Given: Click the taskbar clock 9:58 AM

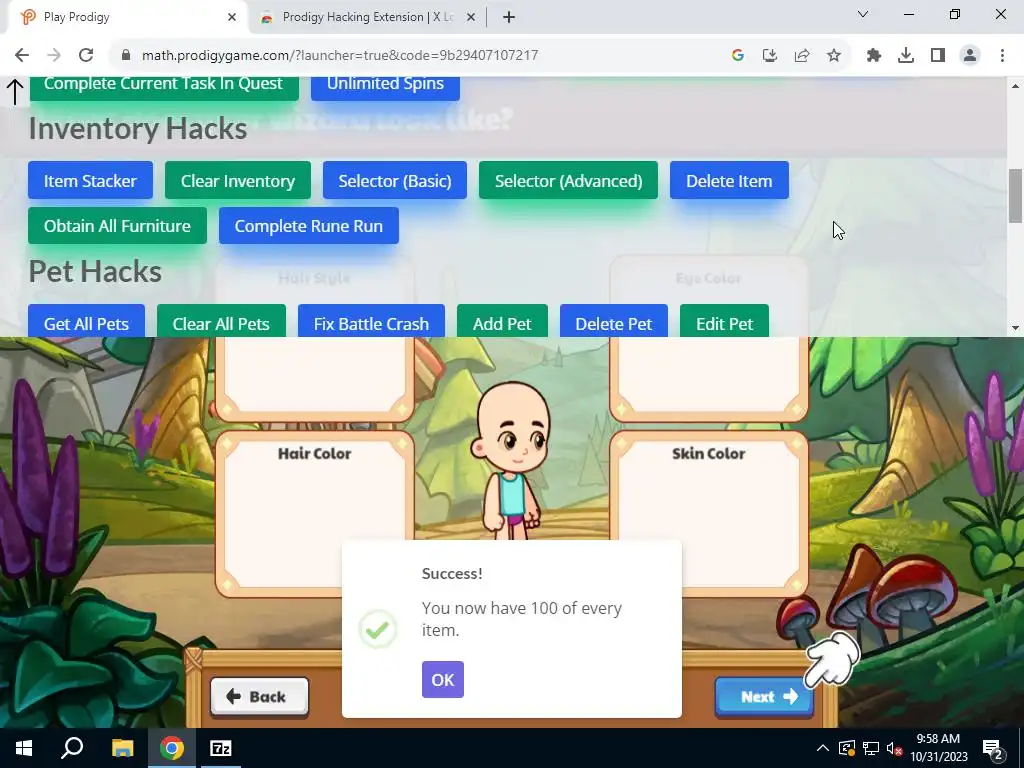Looking at the screenshot, I should [x=938, y=748].
